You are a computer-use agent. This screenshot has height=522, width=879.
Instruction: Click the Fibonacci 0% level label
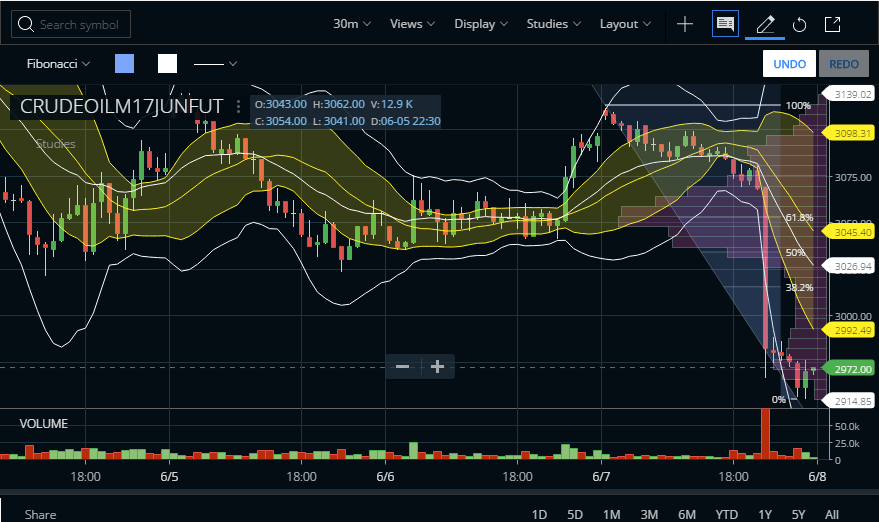click(779, 400)
